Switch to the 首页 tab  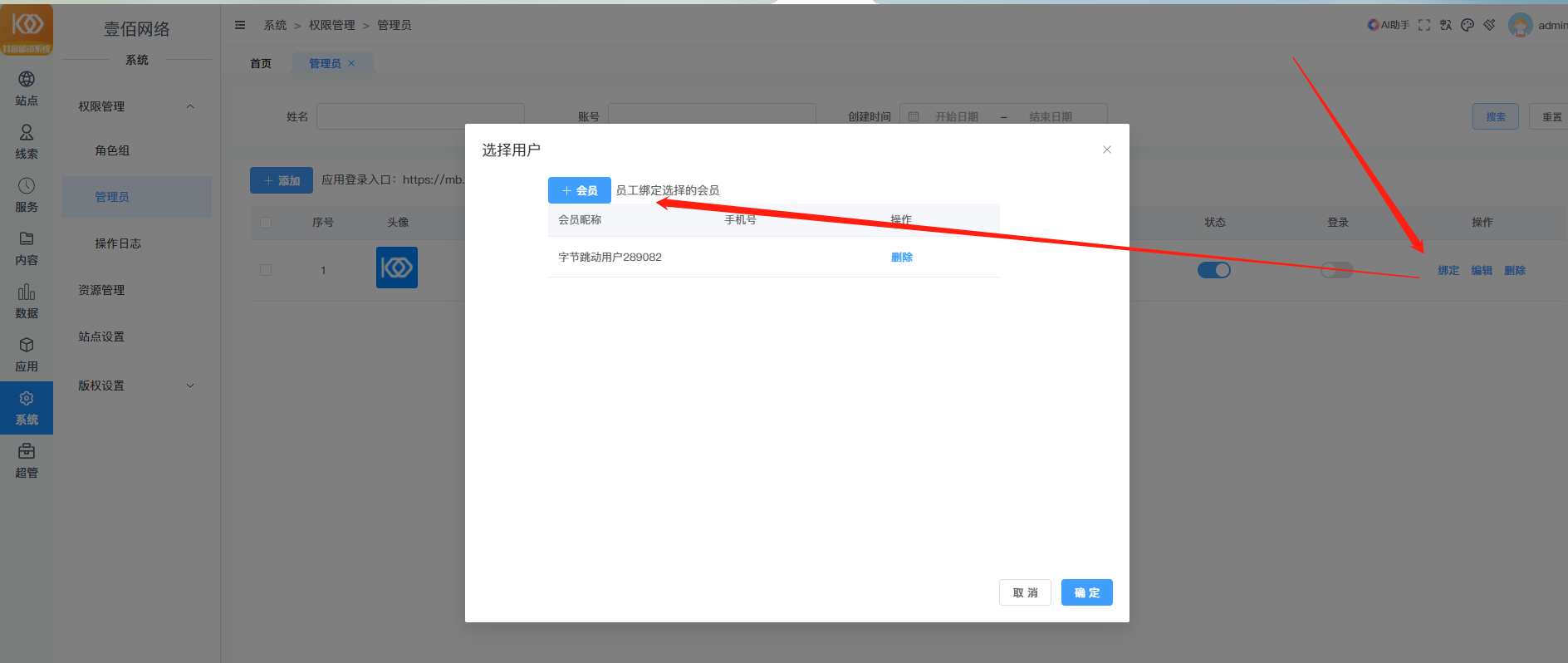click(x=261, y=63)
